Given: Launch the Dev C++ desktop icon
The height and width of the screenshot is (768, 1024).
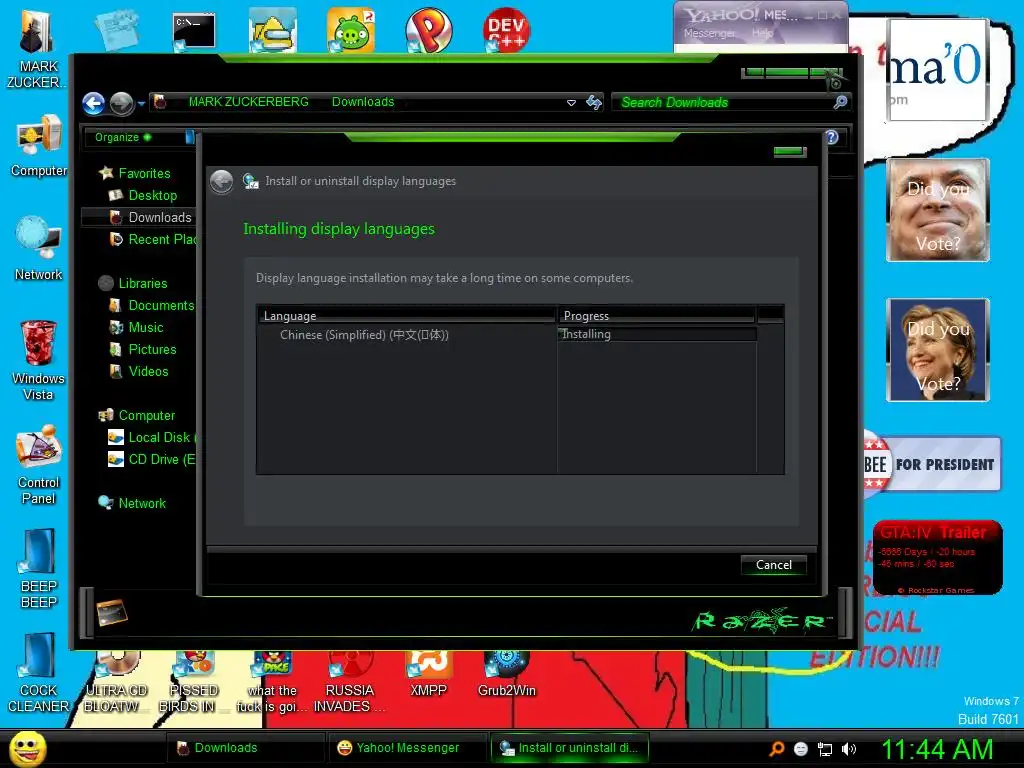Looking at the screenshot, I should click(x=506, y=31).
